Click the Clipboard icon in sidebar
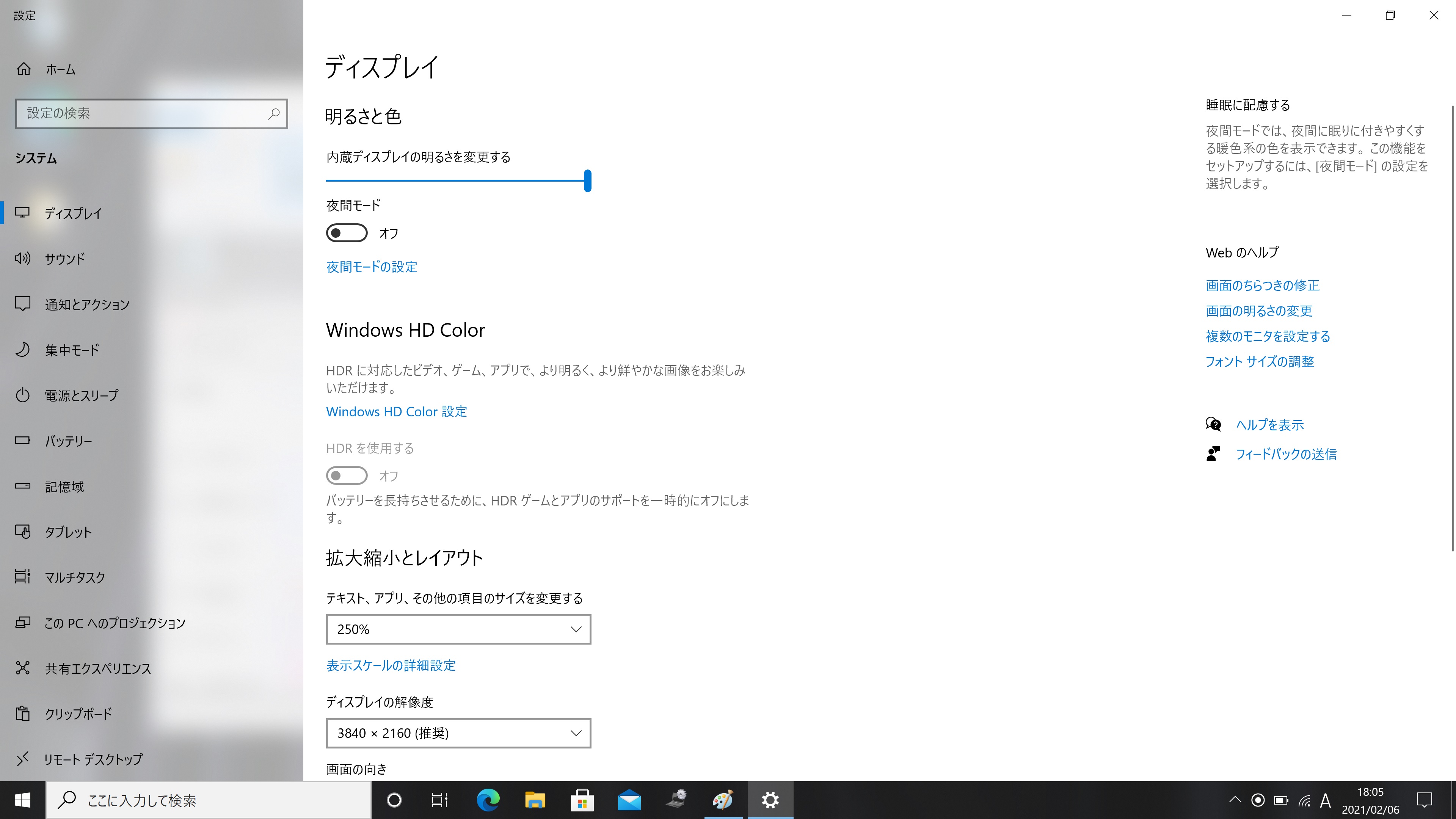The width and height of the screenshot is (1456, 819). (x=23, y=713)
